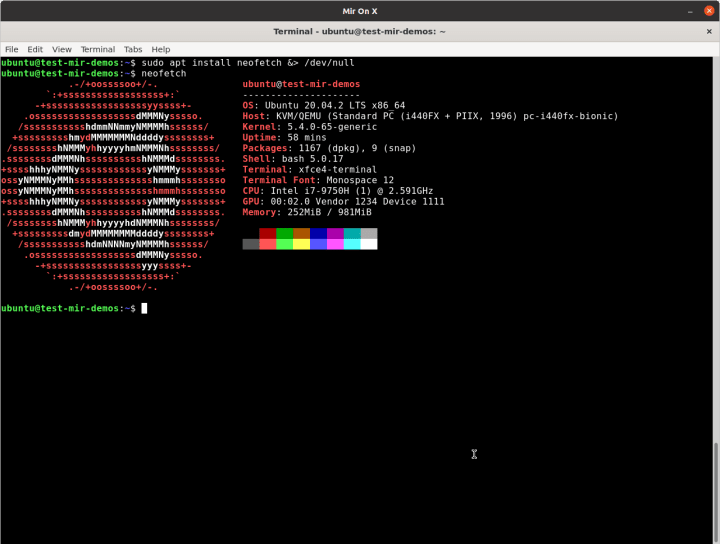The image size is (720, 544).
Task: Click the terminal vertical scrollbar thumb
Action: pos(716,493)
